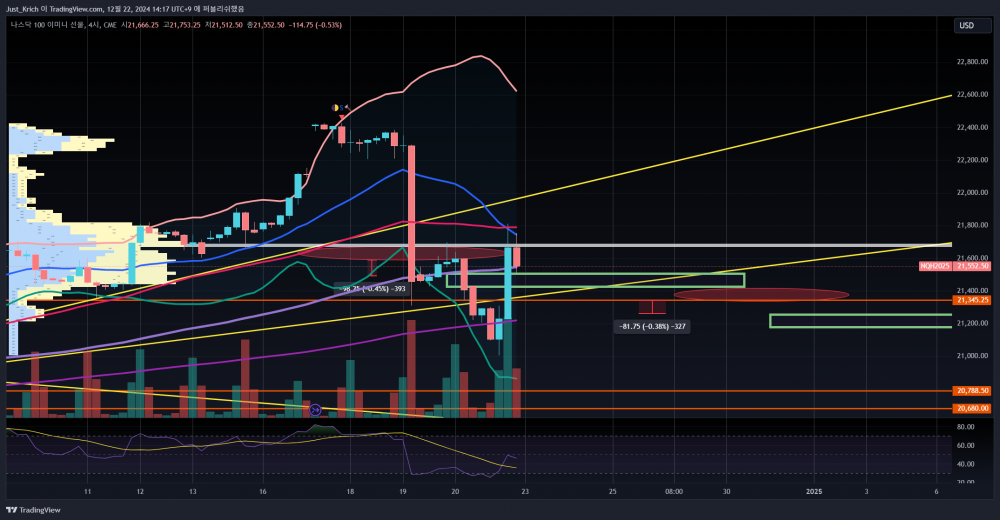Click the 2025 label on time axis
The width and height of the screenshot is (1000, 520).
[814, 492]
